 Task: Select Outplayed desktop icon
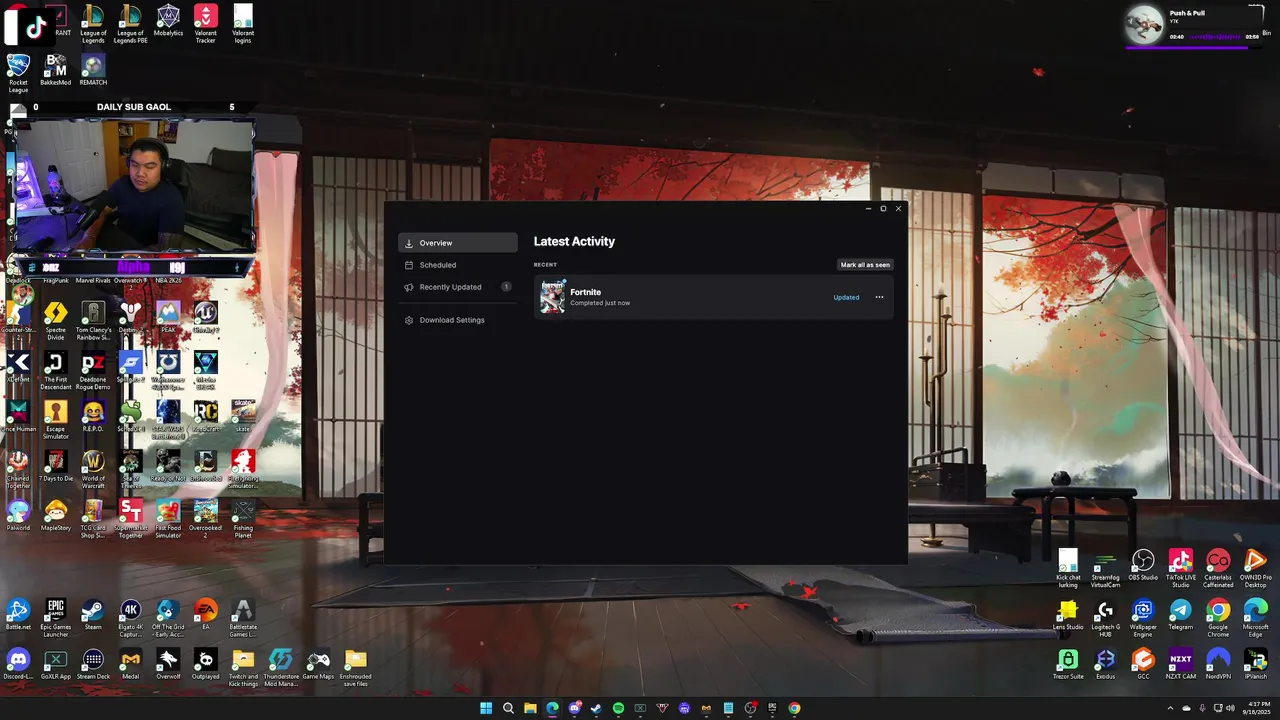coord(205,665)
